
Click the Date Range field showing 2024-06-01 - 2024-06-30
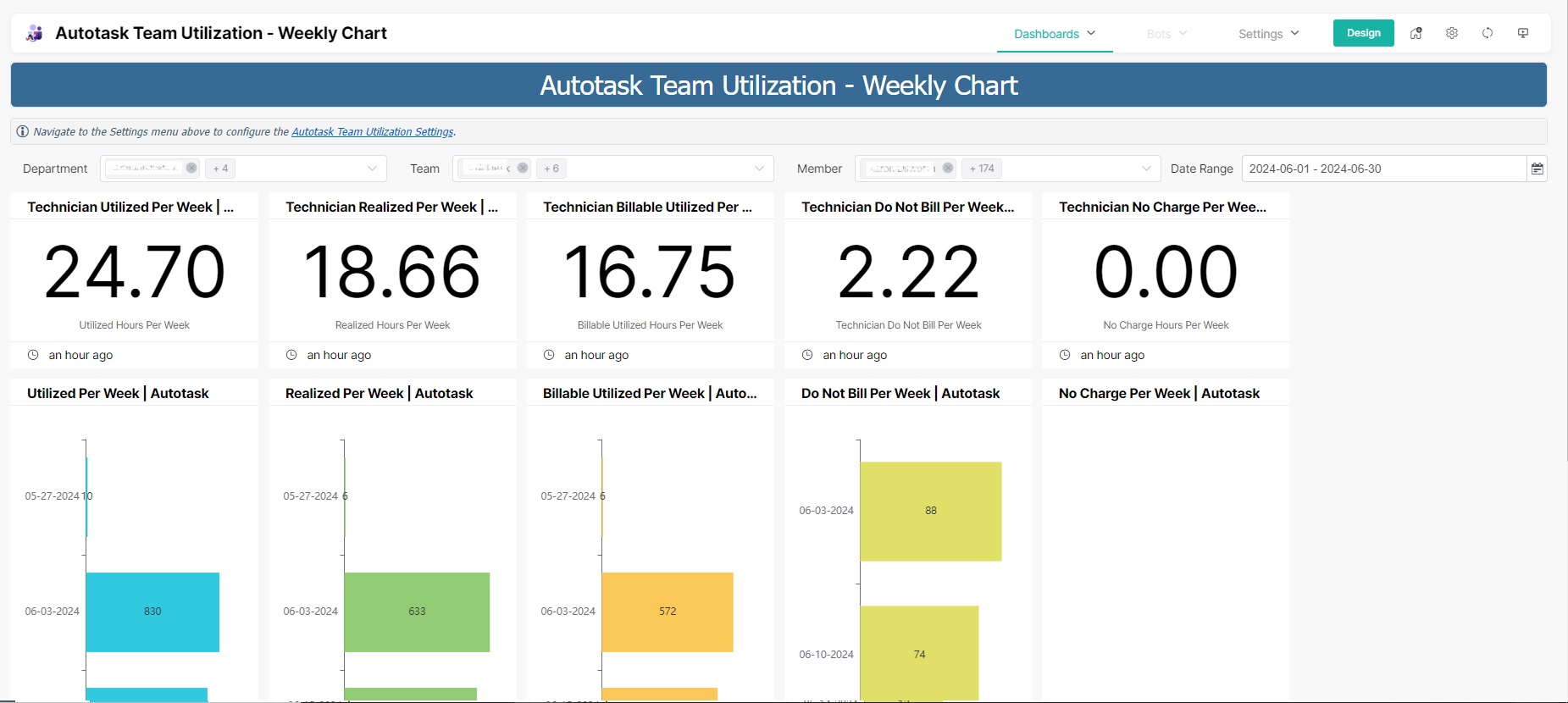click(1383, 169)
